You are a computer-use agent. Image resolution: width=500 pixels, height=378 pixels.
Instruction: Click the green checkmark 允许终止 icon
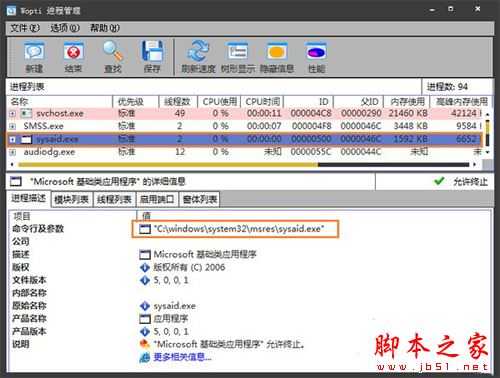(x=439, y=181)
